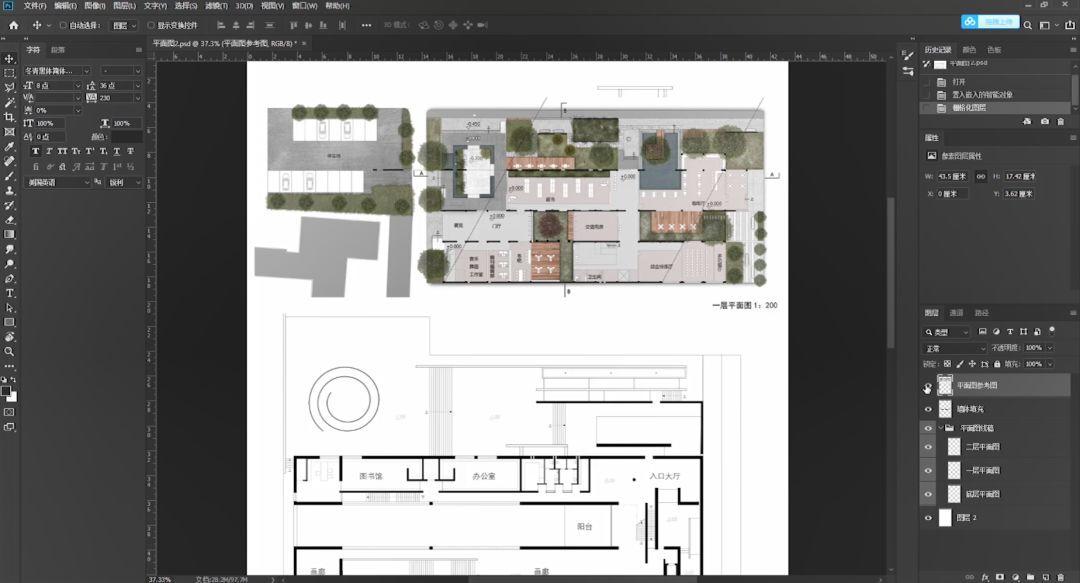Open layer blend mode 正常 dropdown
Screen dimensions: 1080x583
tap(954, 348)
